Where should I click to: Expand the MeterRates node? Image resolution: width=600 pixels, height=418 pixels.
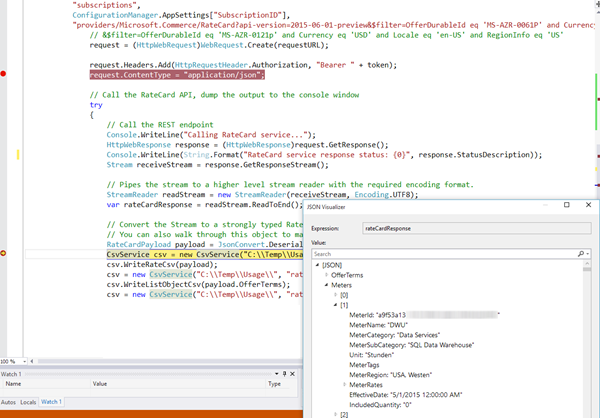345,382
